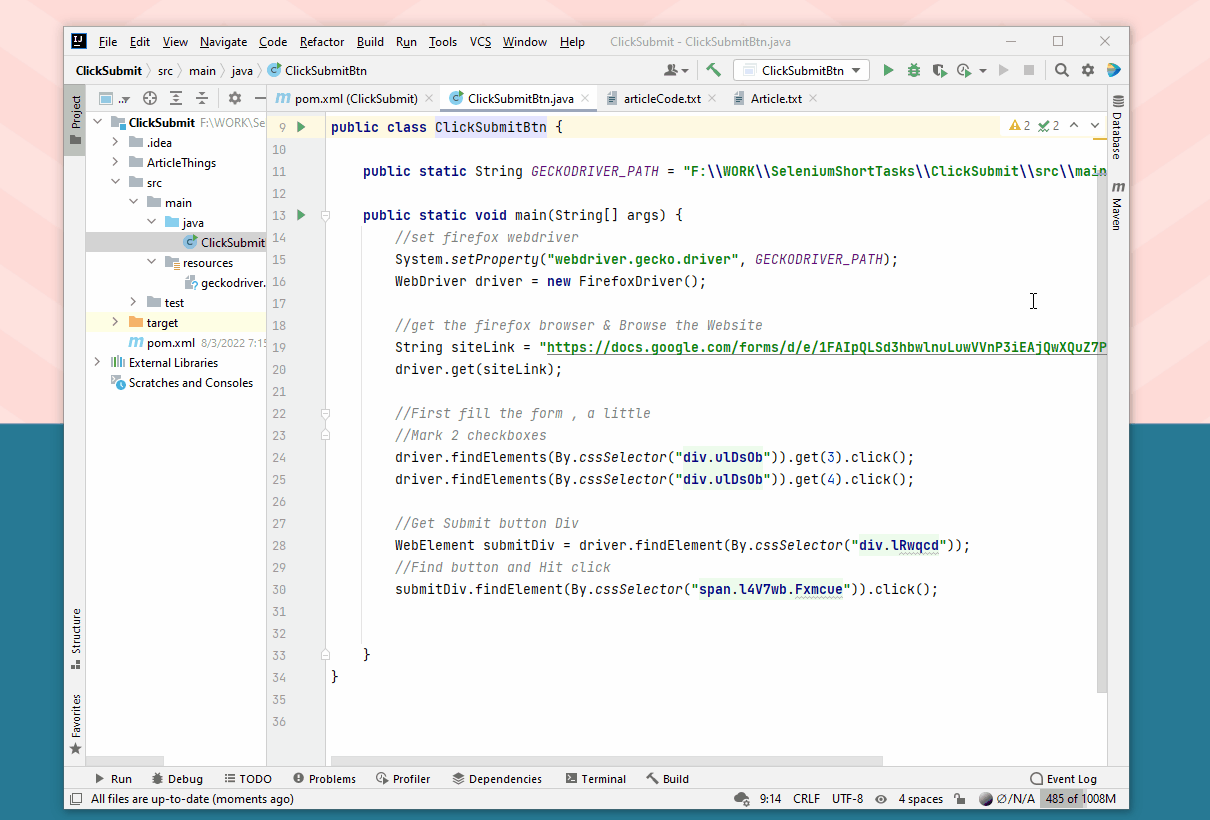Click the warnings indicator showing 2 warnings
Screen dimensions: 1210x820
[1020, 126]
